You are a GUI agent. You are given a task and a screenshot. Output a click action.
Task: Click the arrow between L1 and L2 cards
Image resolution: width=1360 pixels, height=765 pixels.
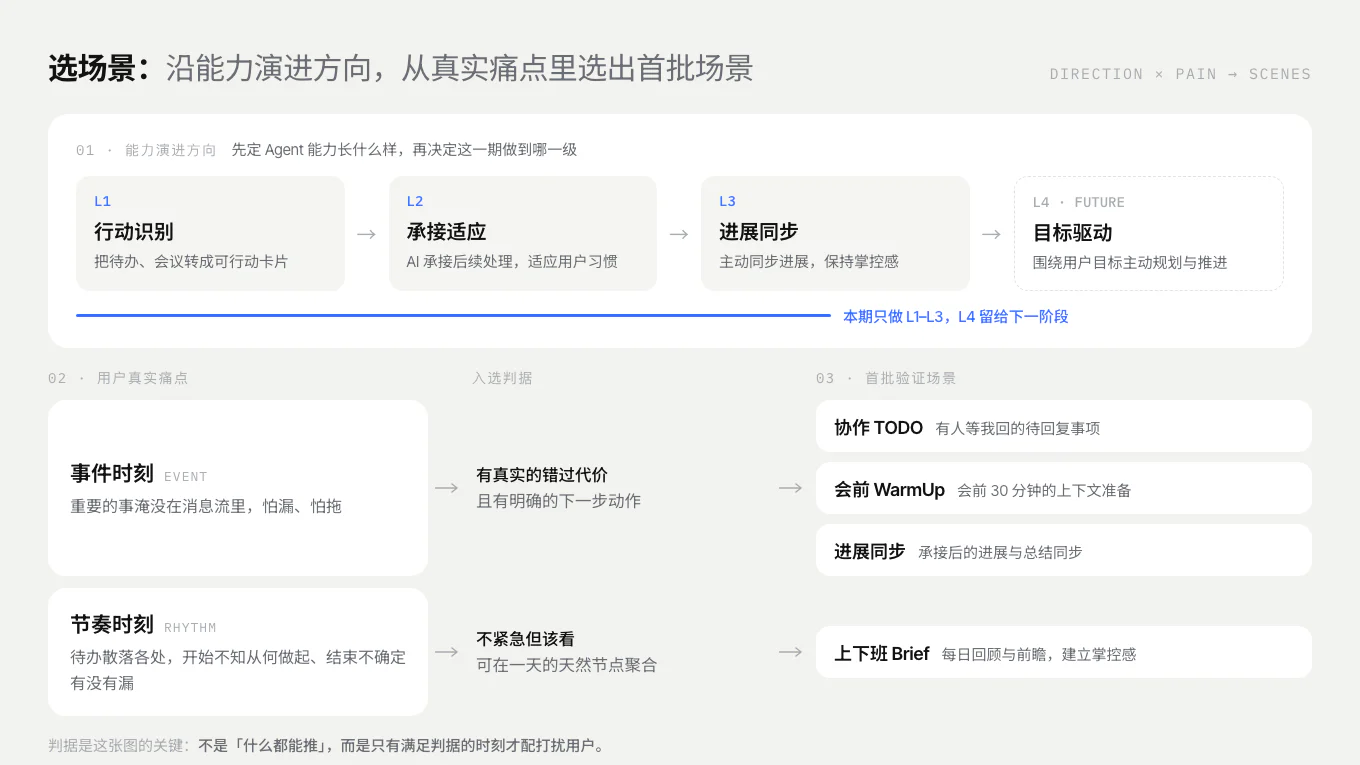pyautogui.click(x=367, y=234)
